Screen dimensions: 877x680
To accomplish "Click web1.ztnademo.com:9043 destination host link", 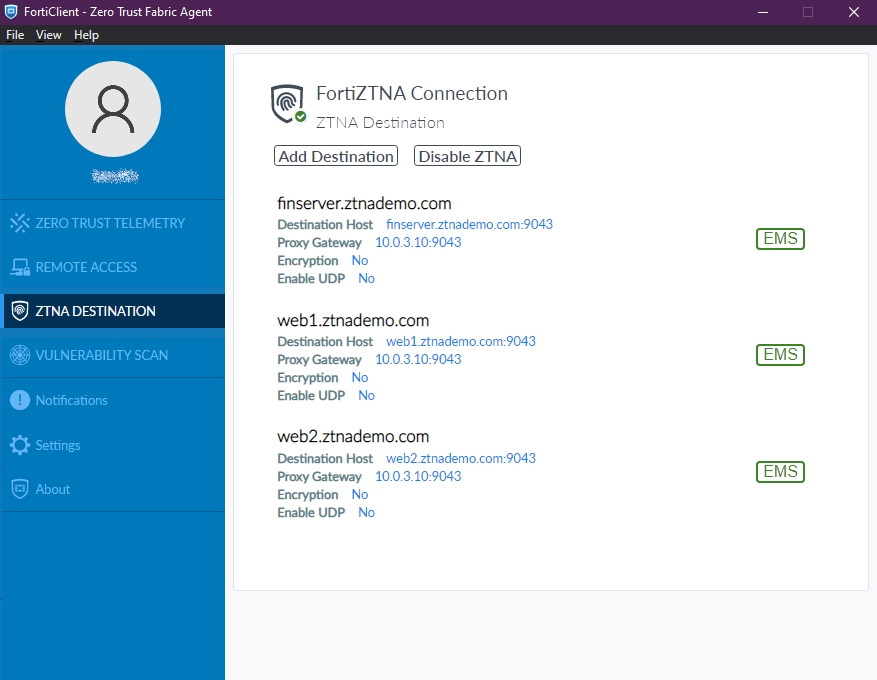I will pyautogui.click(x=461, y=341).
